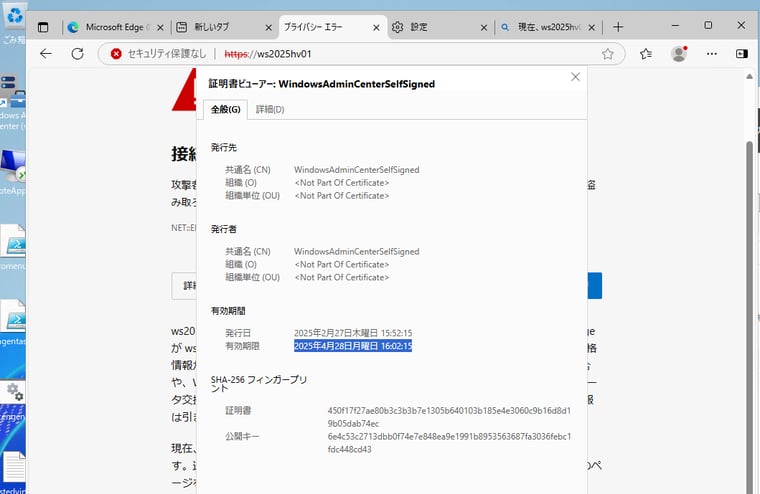Open the tab actions menu icon

(x=43, y=27)
